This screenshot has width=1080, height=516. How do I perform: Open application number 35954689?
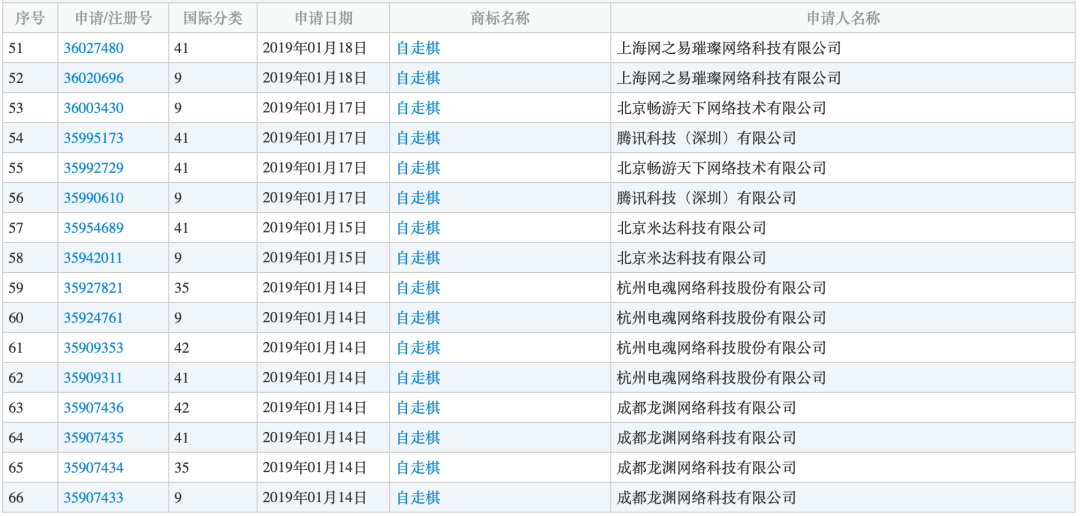pyautogui.click(x=94, y=228)
